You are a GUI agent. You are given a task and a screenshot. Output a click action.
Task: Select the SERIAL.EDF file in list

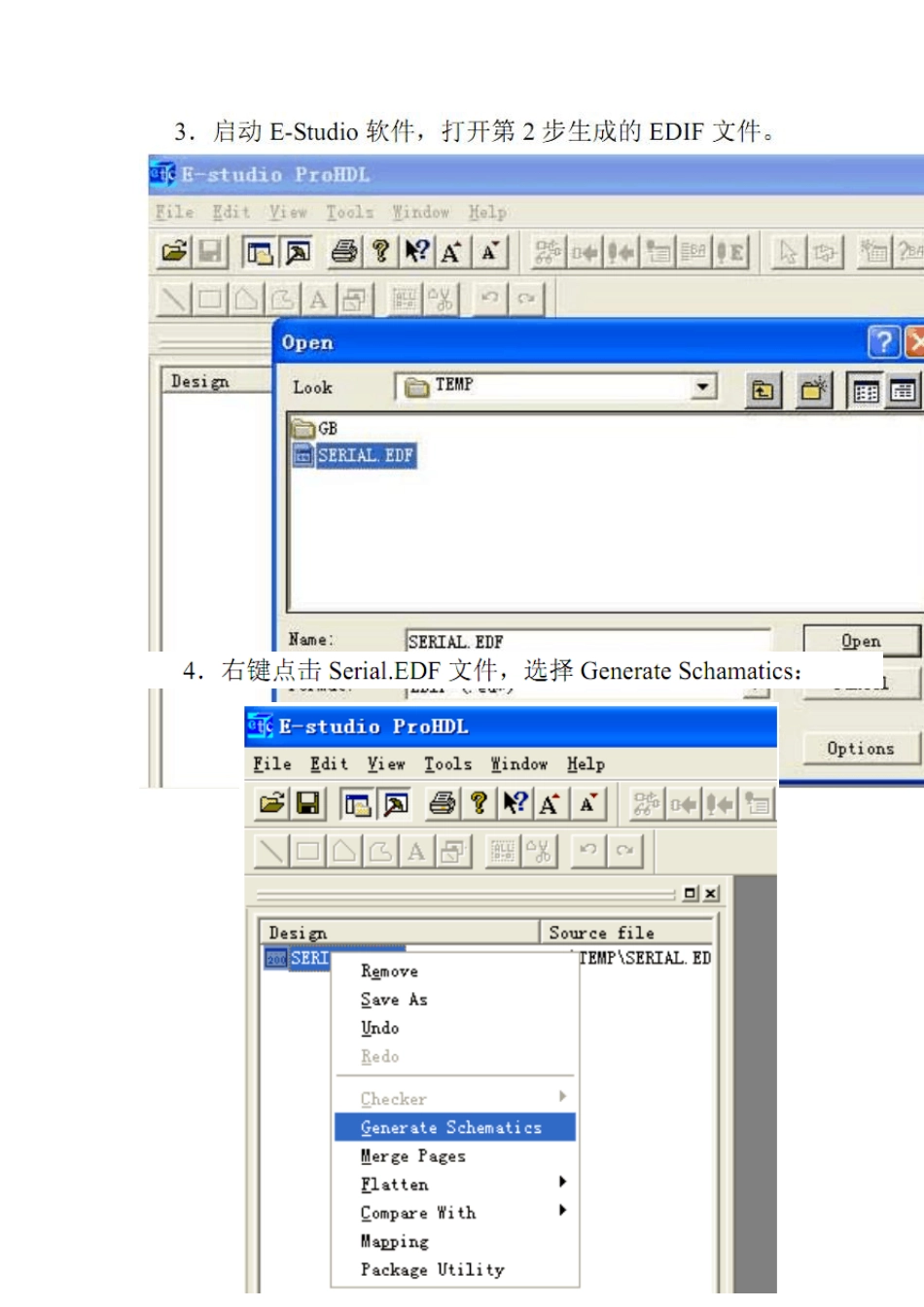click(x=355, y=455)
